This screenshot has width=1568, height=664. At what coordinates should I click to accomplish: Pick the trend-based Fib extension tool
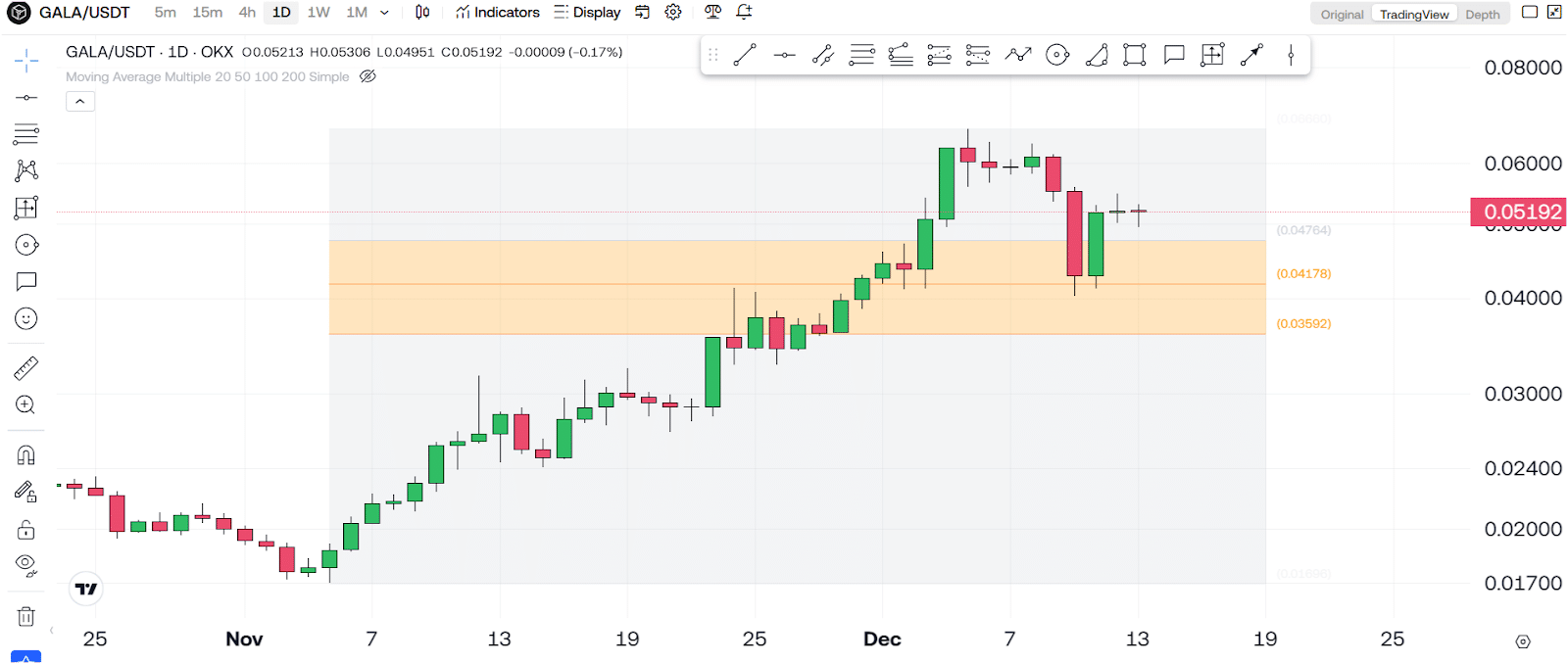coord(939,55)
